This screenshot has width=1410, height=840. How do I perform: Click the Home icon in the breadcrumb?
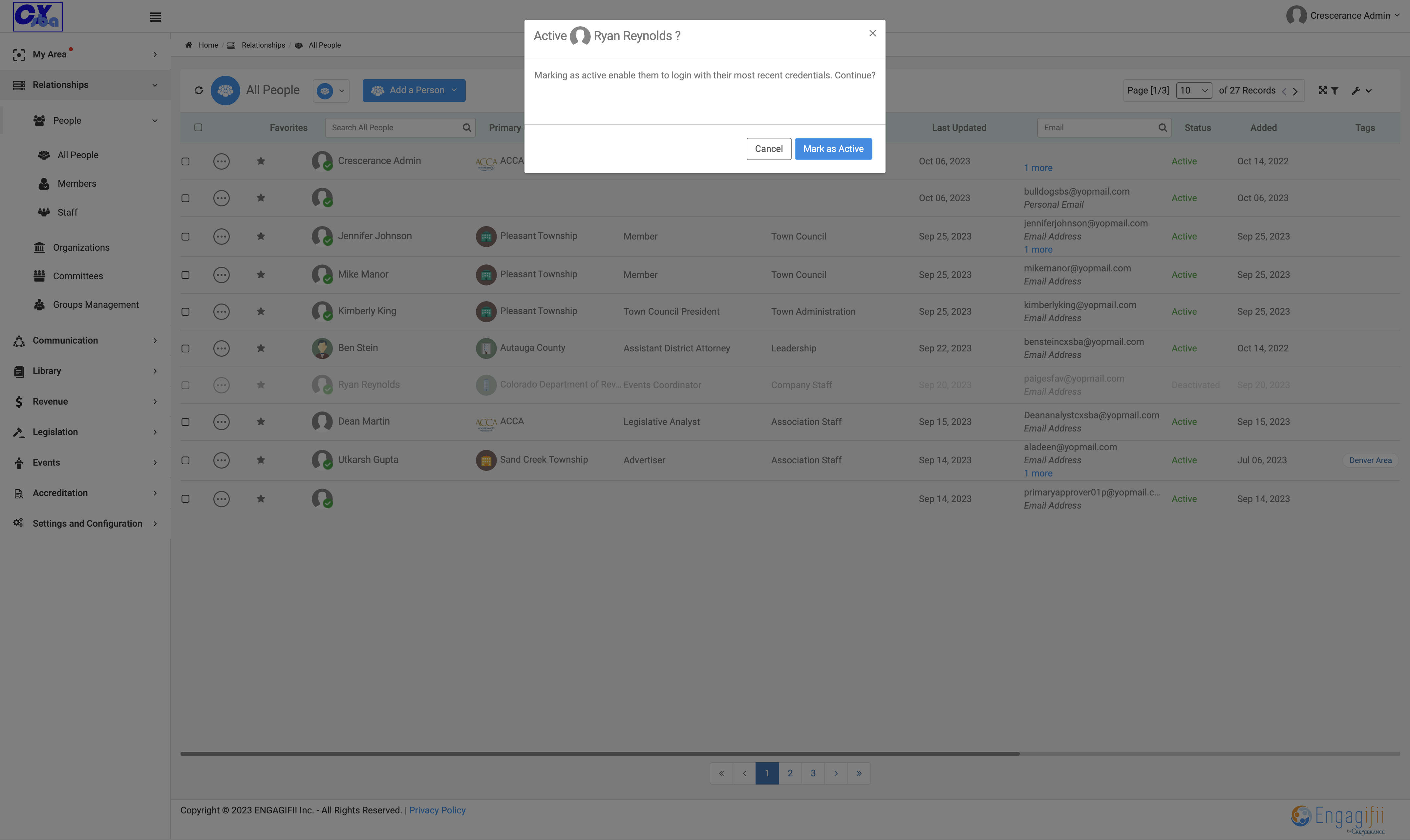click(x=189, y=45)
